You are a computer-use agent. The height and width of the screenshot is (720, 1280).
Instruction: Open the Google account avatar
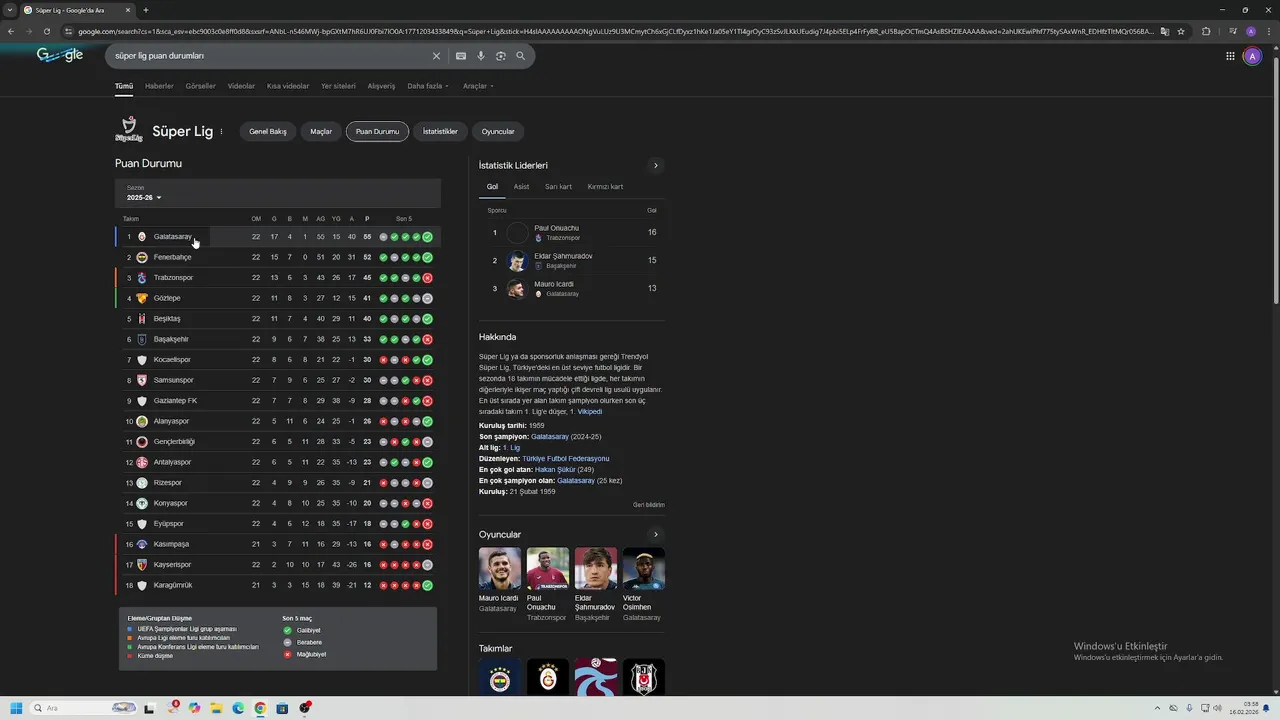pos(1252,56)
